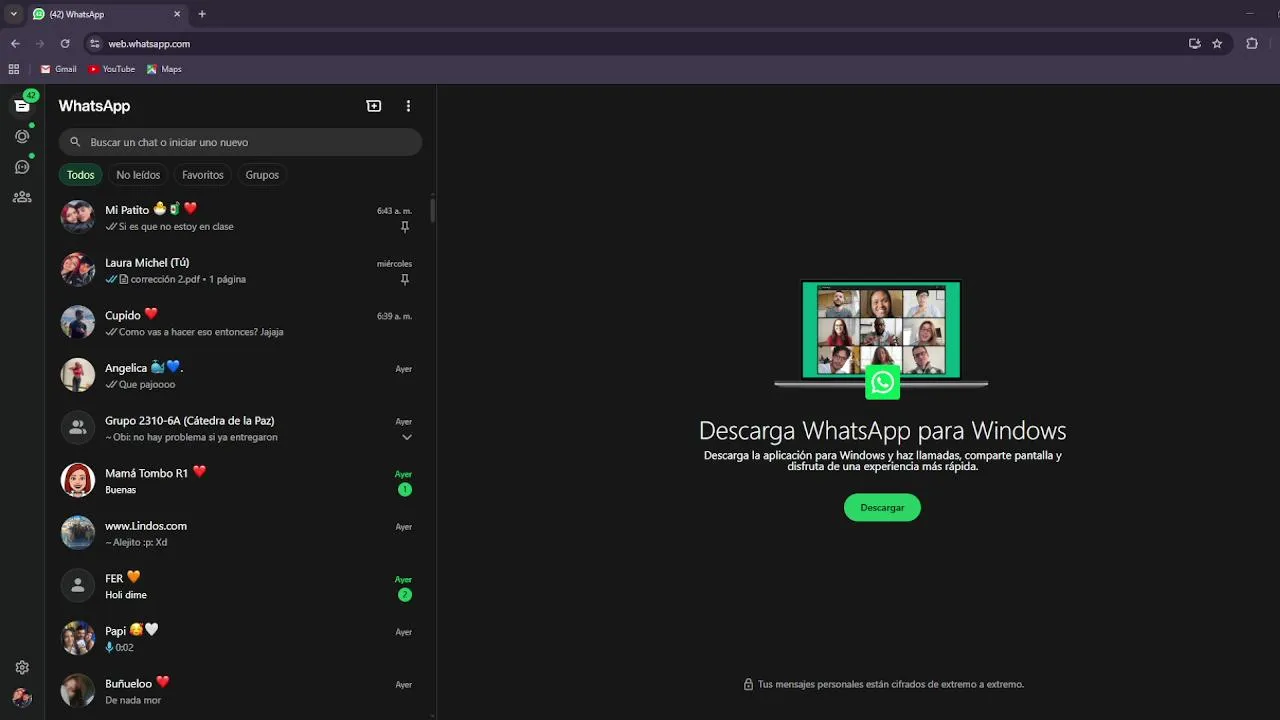Viewport: 1280px width, 720px height.
Task: Open the Mamá Tombo R1 chat
Action: (237, 481)
